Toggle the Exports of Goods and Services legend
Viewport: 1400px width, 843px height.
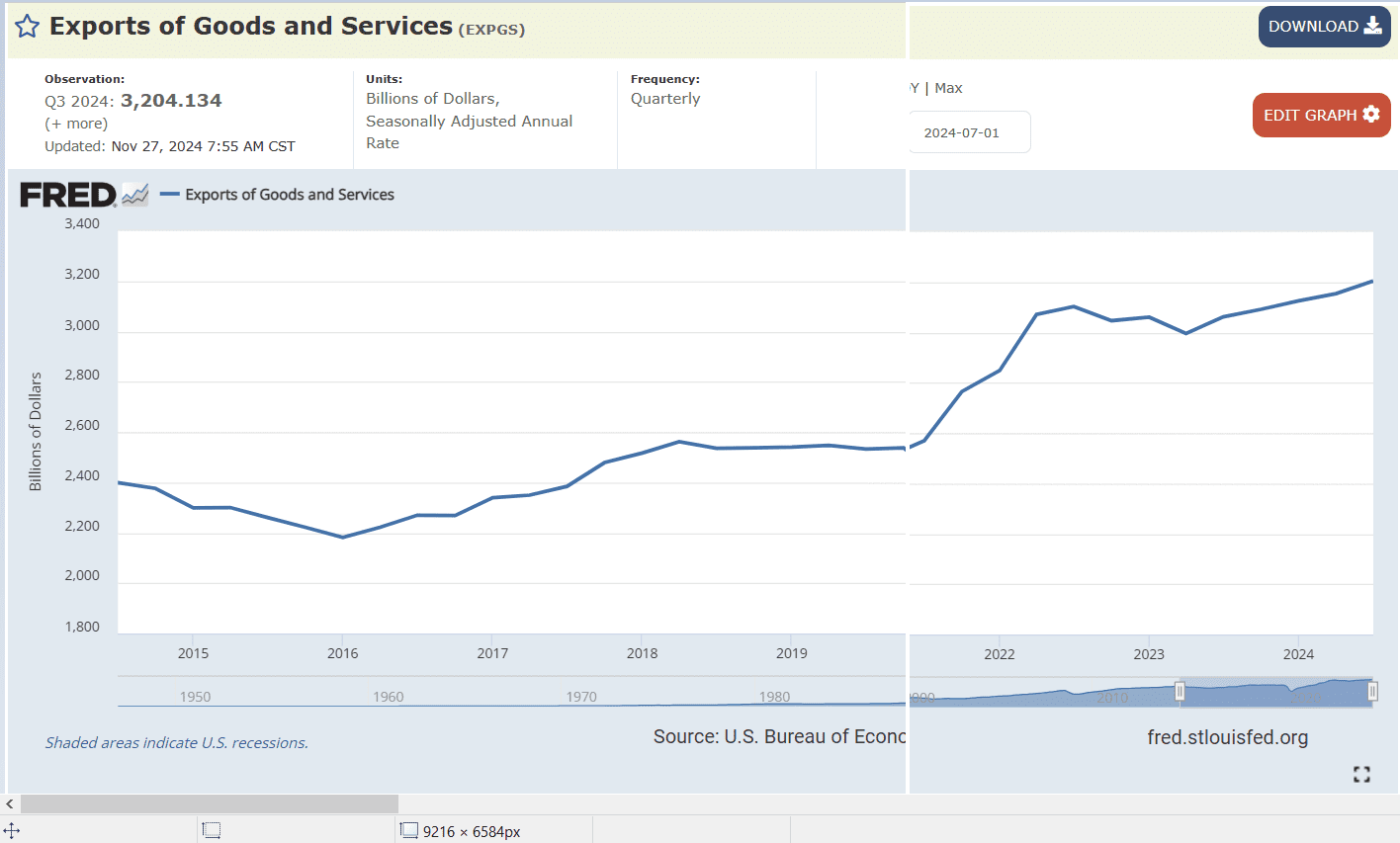(277, 195)
